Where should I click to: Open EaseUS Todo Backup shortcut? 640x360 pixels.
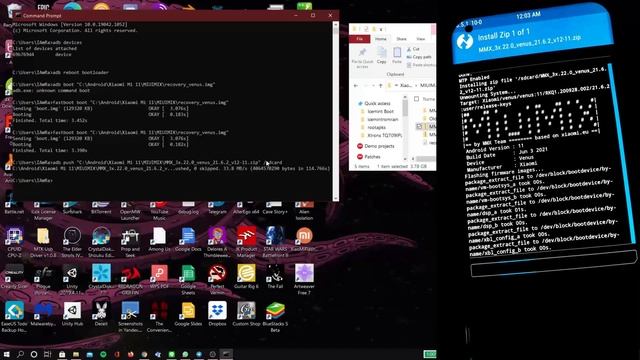[x=14, y=317]
